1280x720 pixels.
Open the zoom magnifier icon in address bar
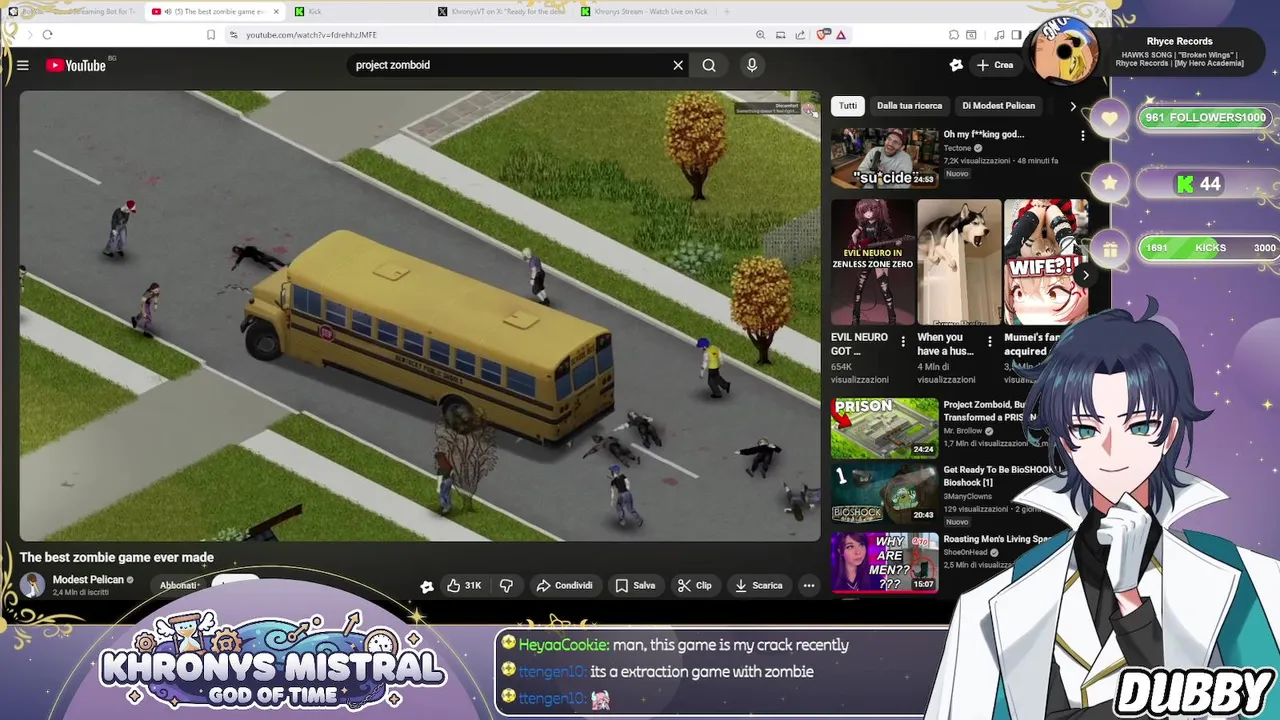click(x=761, y=35)
